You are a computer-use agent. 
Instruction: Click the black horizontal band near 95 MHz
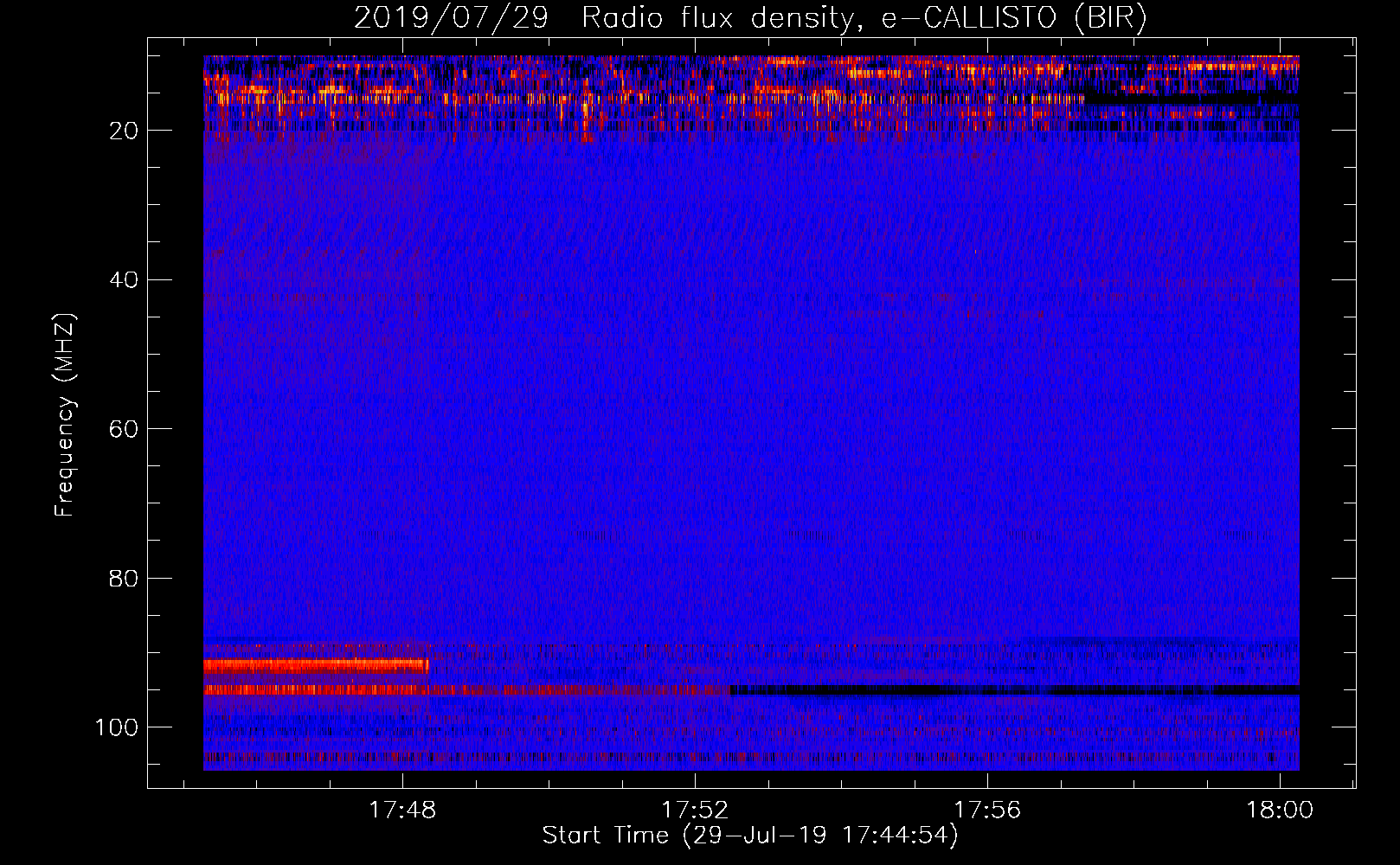(x=1014, y=690)
